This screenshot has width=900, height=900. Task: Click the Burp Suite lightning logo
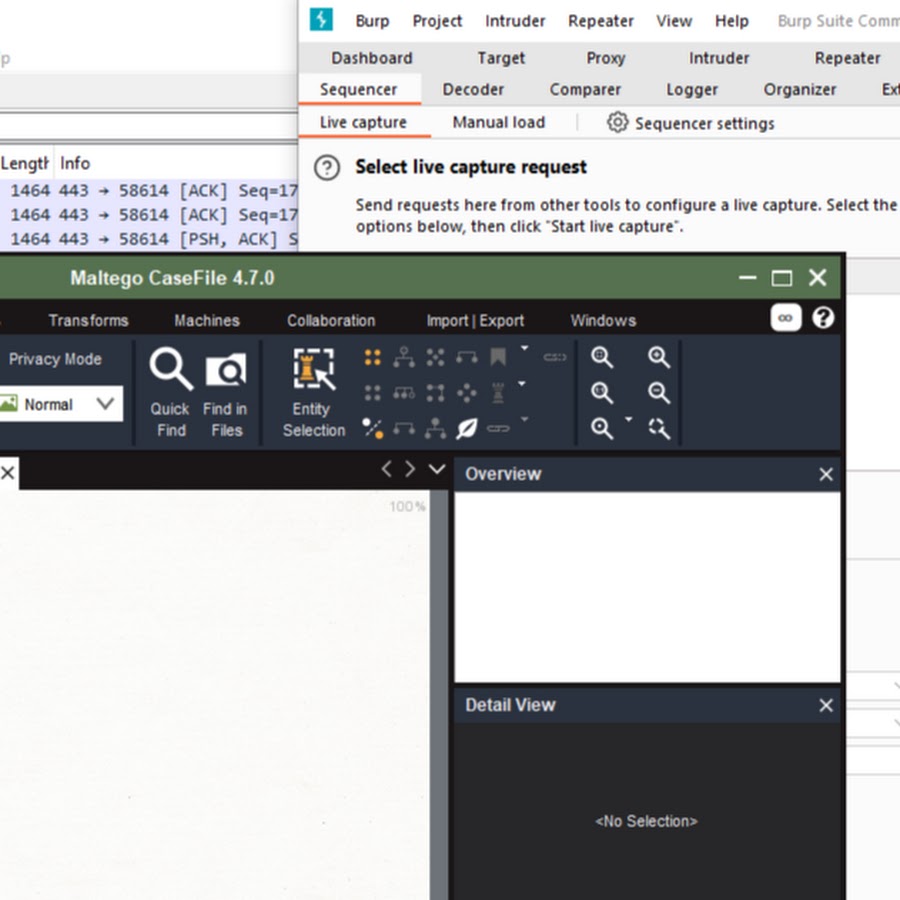click(x=321, y=20)
